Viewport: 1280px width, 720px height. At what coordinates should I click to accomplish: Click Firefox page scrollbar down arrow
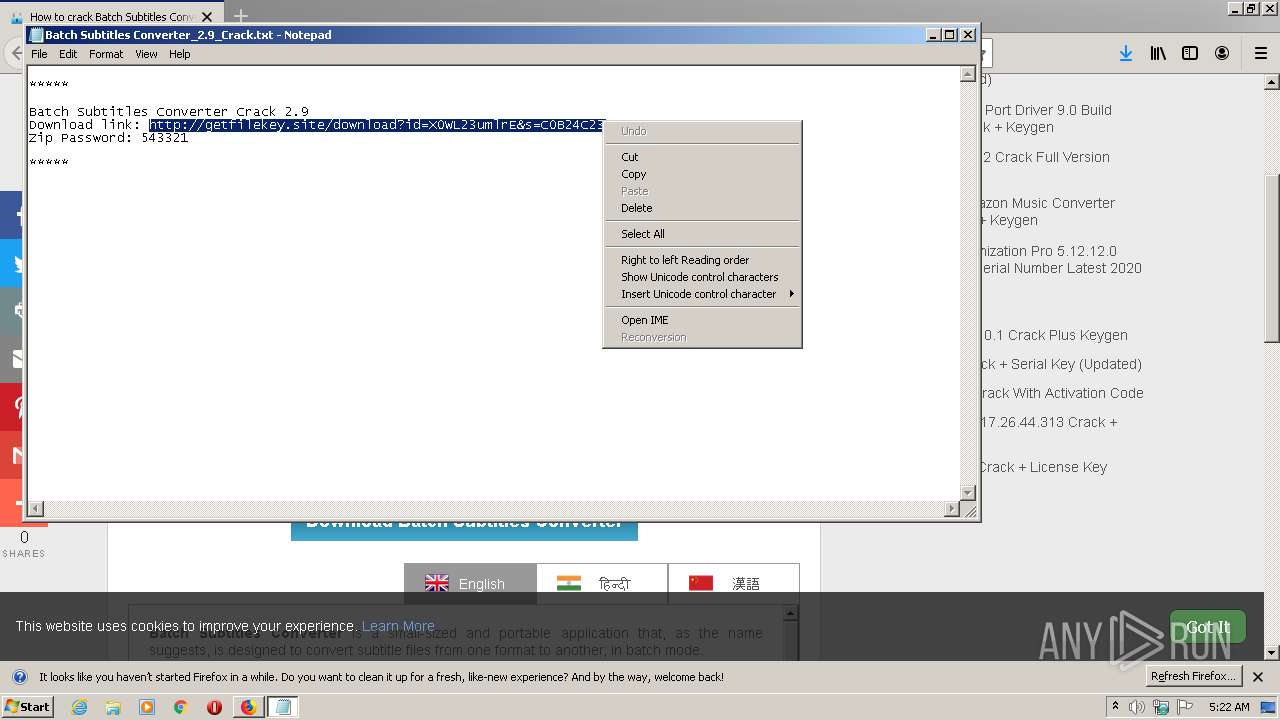click(1271, 653)
